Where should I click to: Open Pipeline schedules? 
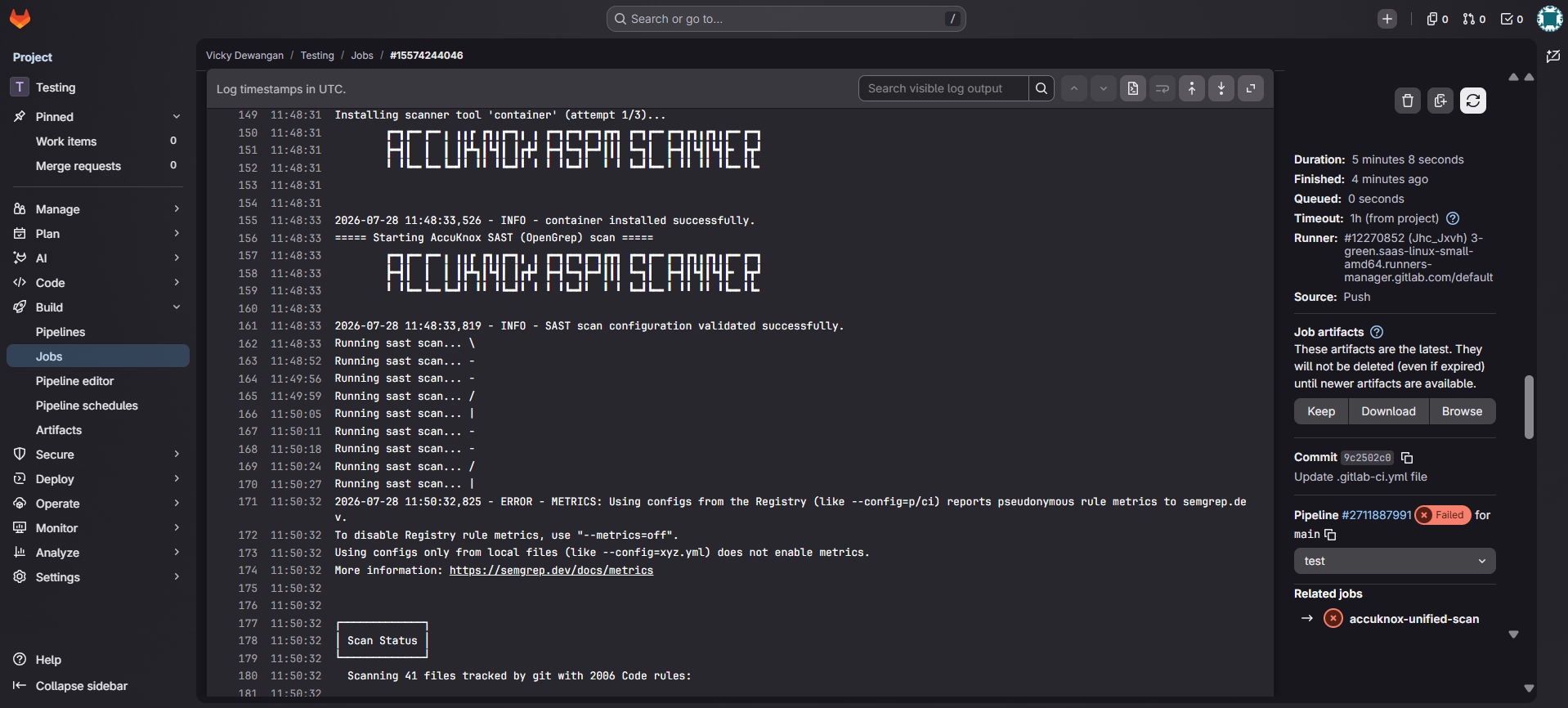(98, 406)
